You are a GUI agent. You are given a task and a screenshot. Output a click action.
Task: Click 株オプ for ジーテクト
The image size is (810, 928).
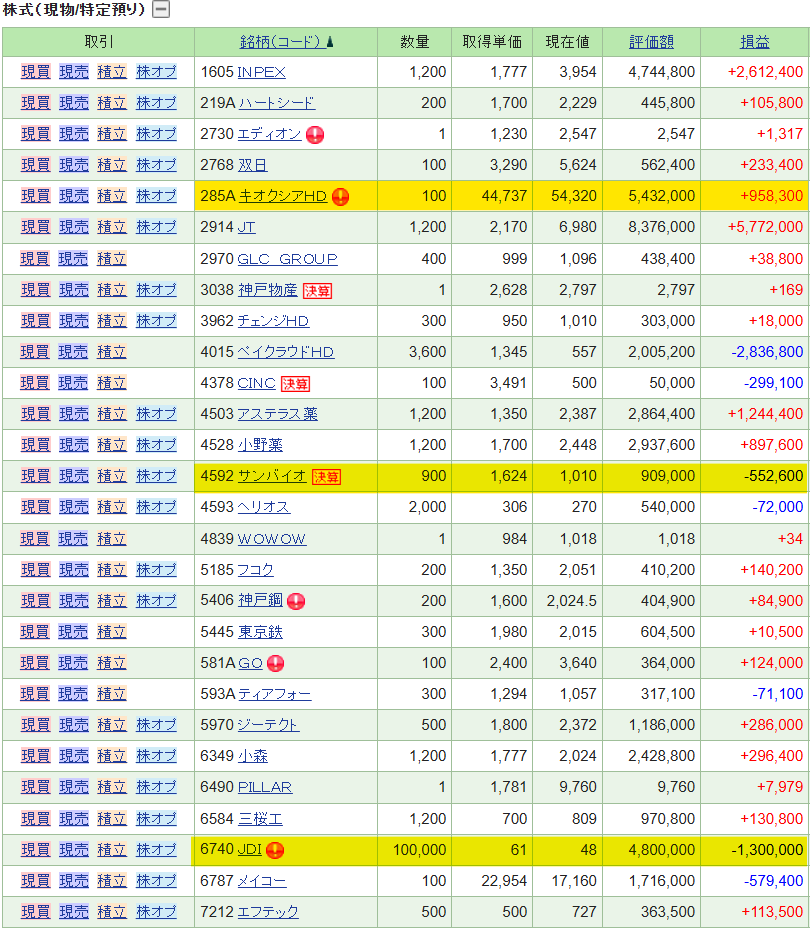click(156, 725)
